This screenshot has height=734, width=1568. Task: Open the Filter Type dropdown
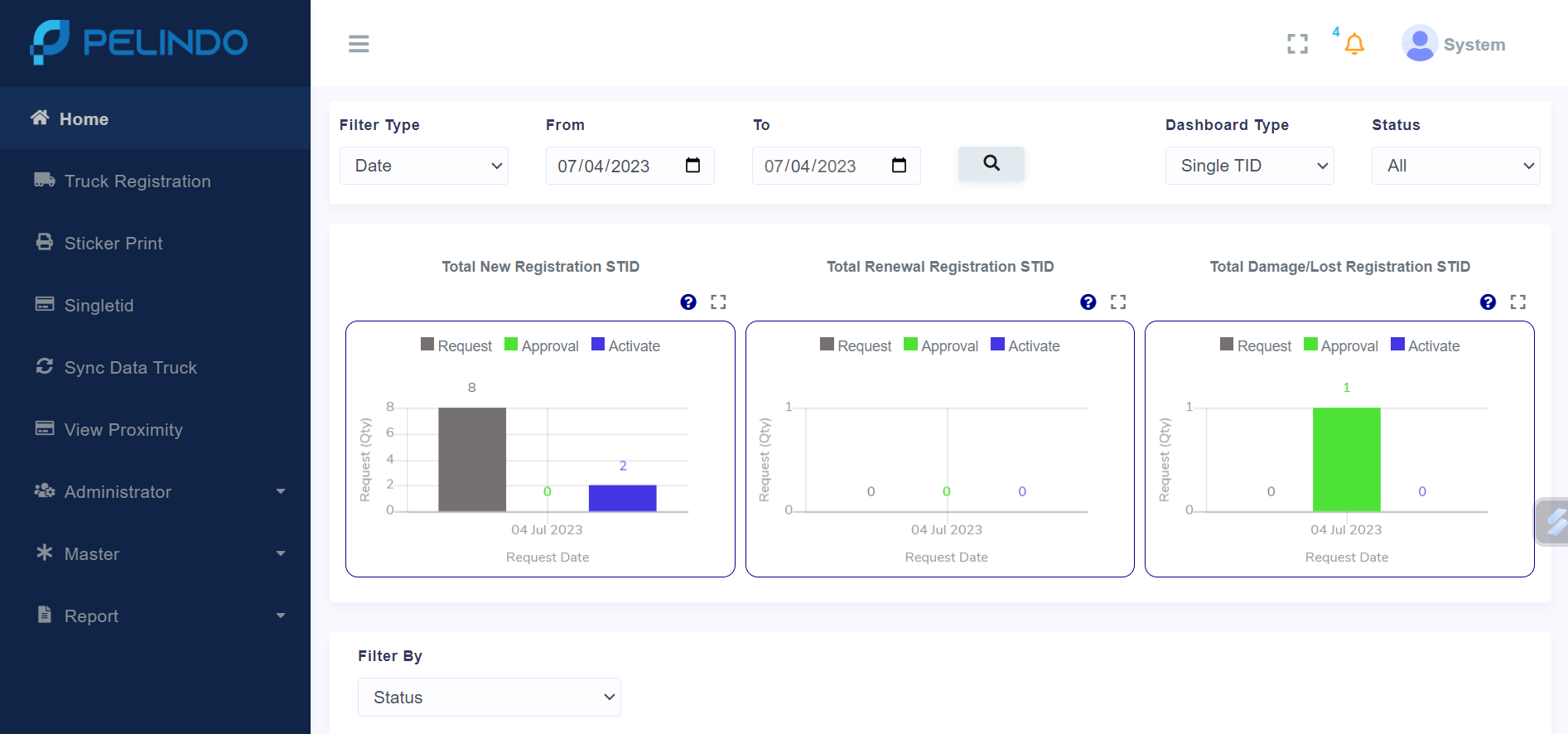click(x=423, y=166)
